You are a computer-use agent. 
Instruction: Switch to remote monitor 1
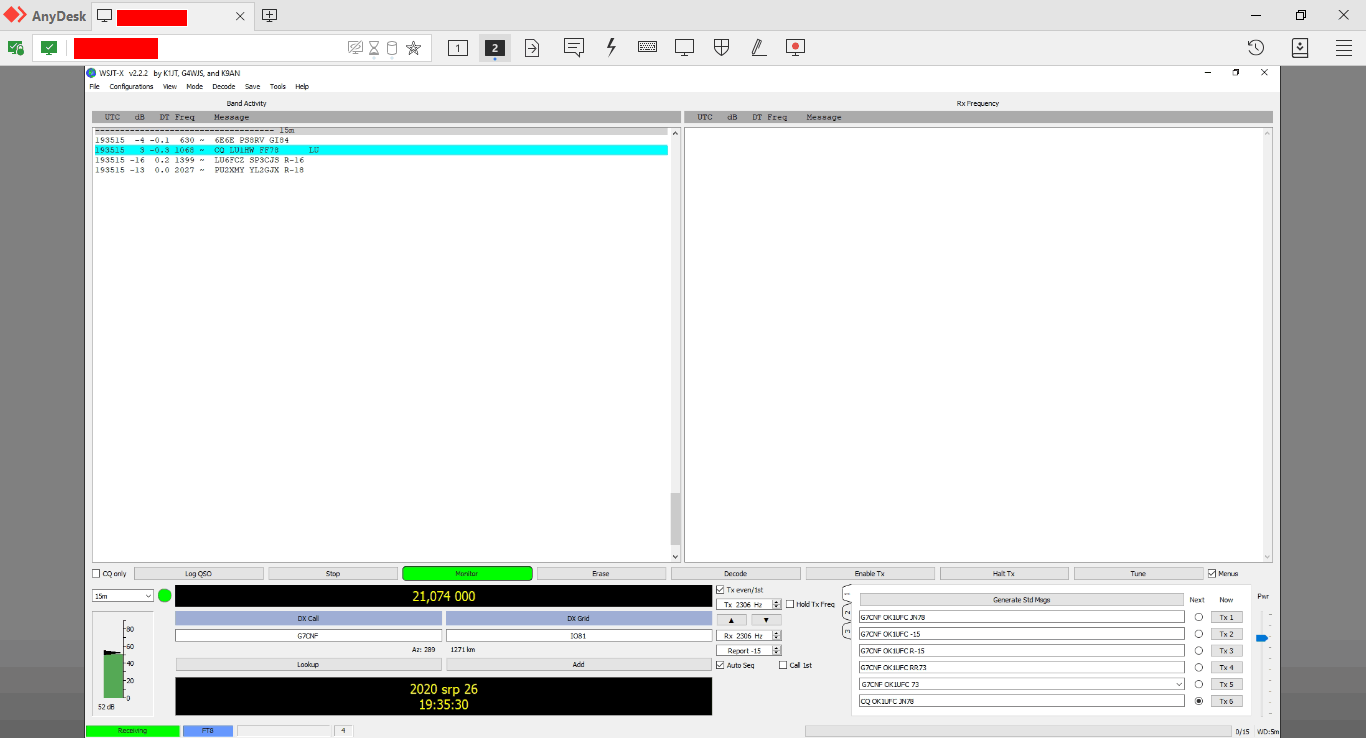(x=458, y=47)
